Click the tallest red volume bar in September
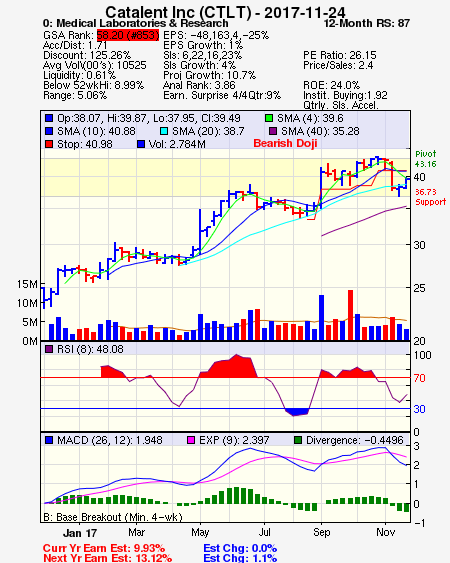The image size is (450, 563). click(350, 315)
